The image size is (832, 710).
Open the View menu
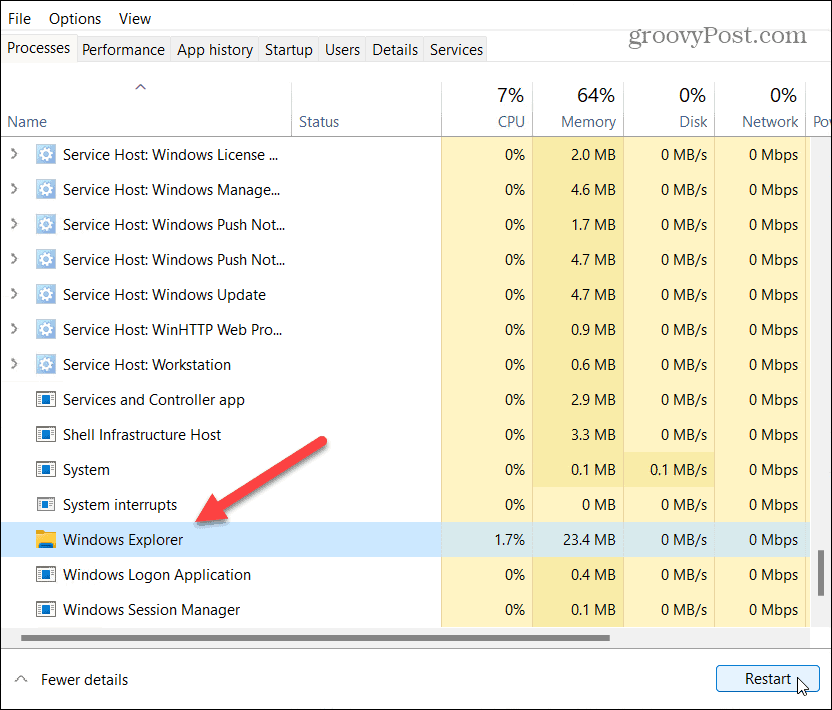135,19
